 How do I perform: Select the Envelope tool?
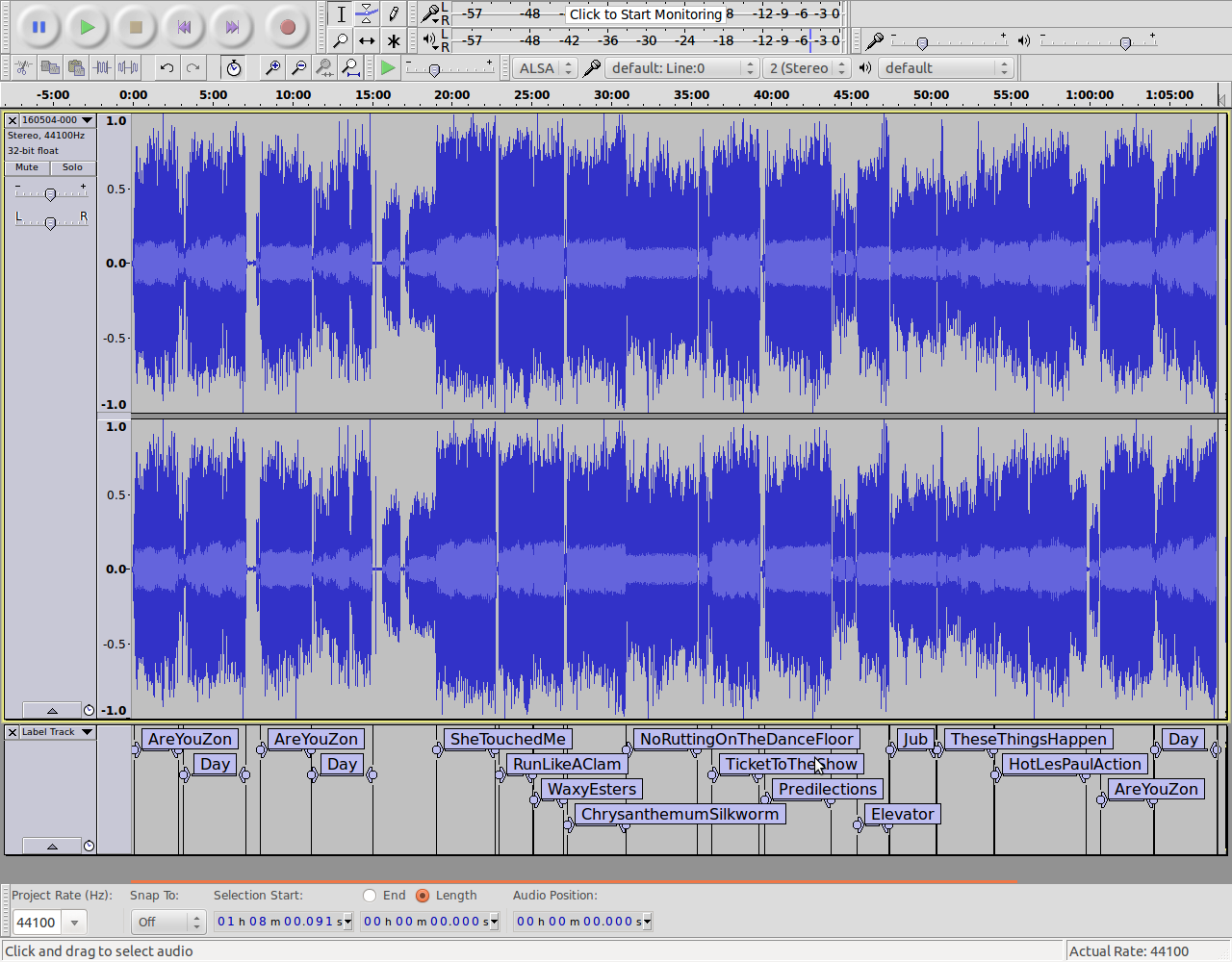tap(367, 13)
